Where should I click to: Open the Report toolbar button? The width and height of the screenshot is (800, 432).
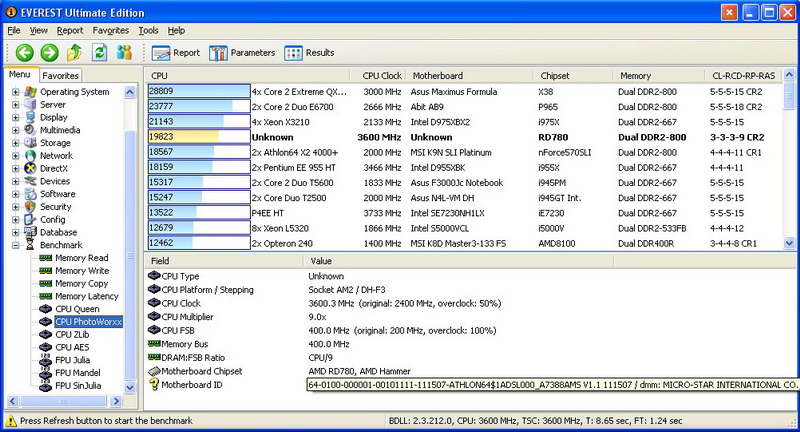point(176,53)
